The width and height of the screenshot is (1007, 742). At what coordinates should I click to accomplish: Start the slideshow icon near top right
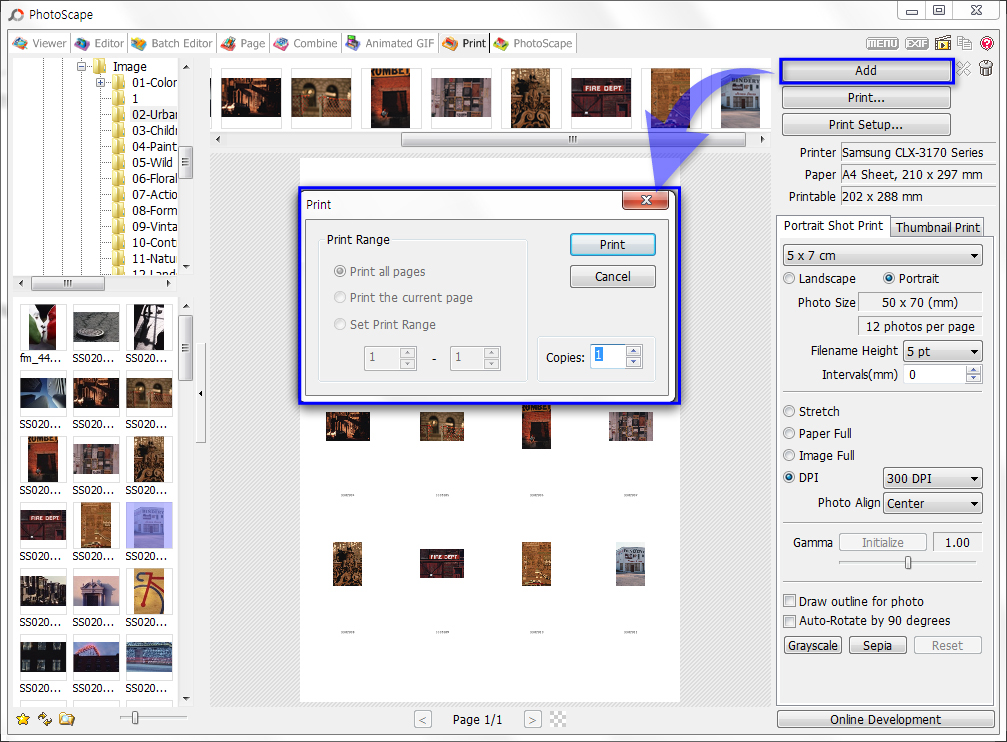(943, 43)
